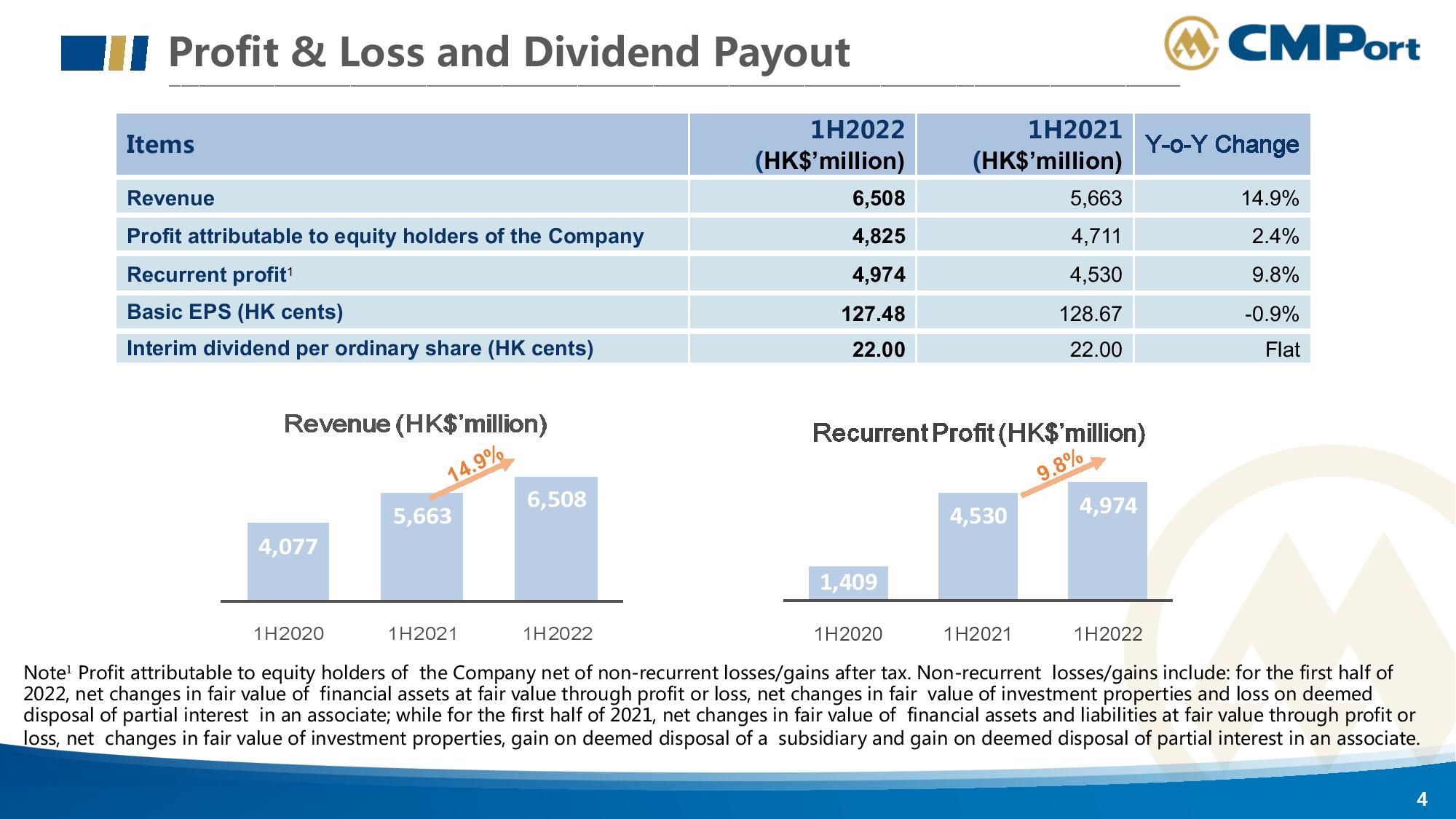Click the blue and gold title stripe icon
Viewport: 1456px width, 819px height.
(104, 53)
